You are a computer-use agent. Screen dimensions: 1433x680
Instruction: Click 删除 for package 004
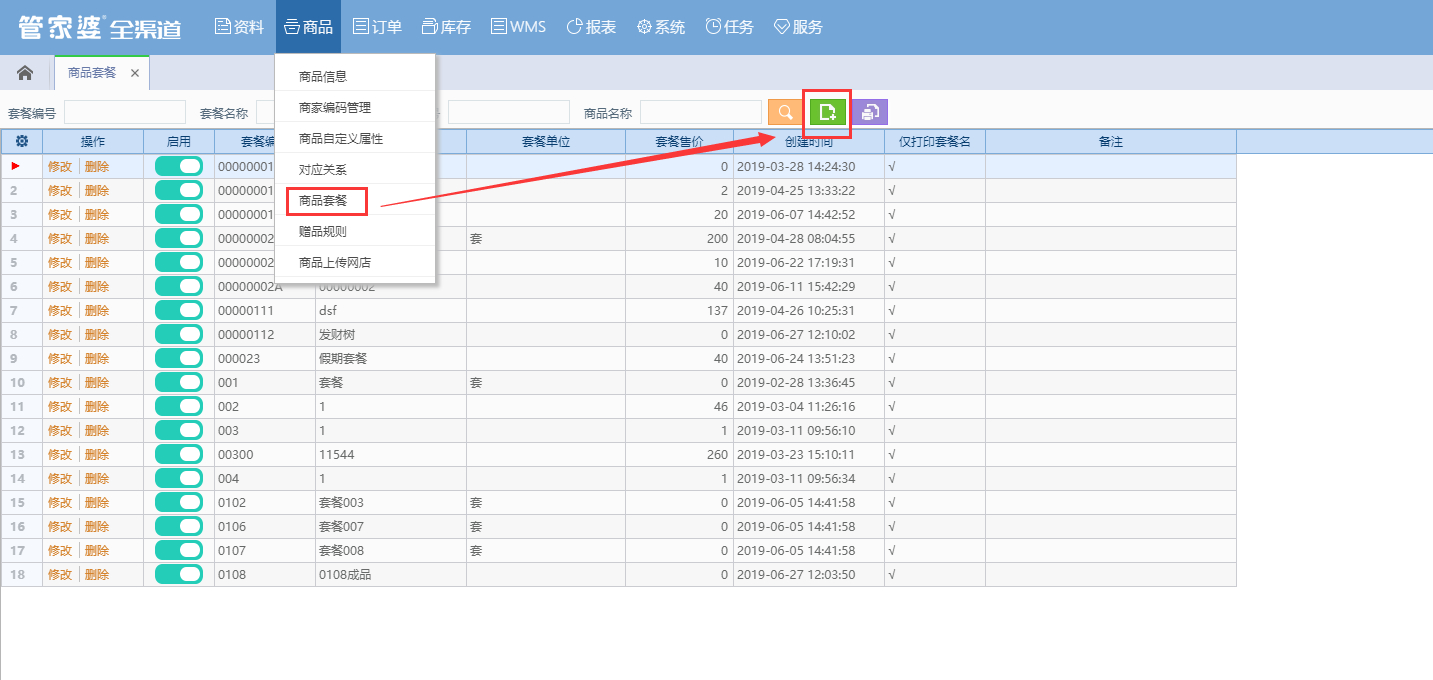click(x=97, y=479)
